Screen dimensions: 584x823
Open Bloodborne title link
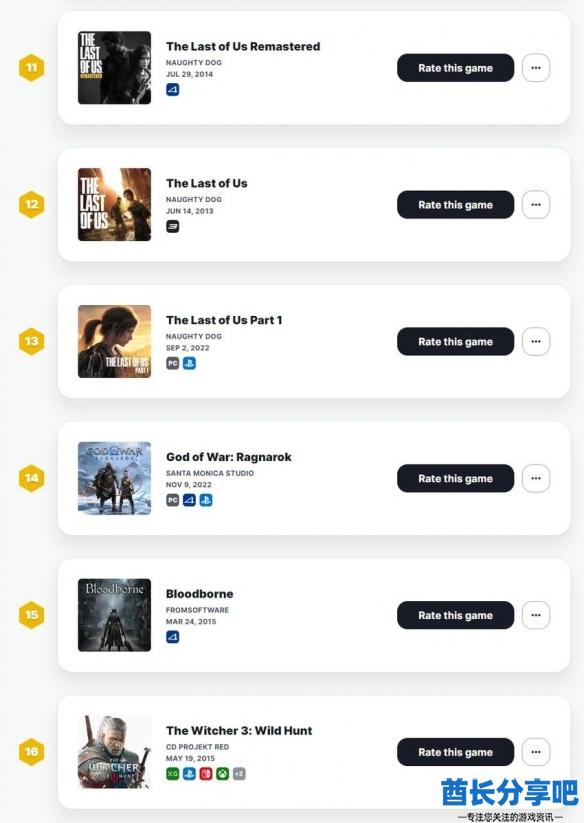coord(199,594)
